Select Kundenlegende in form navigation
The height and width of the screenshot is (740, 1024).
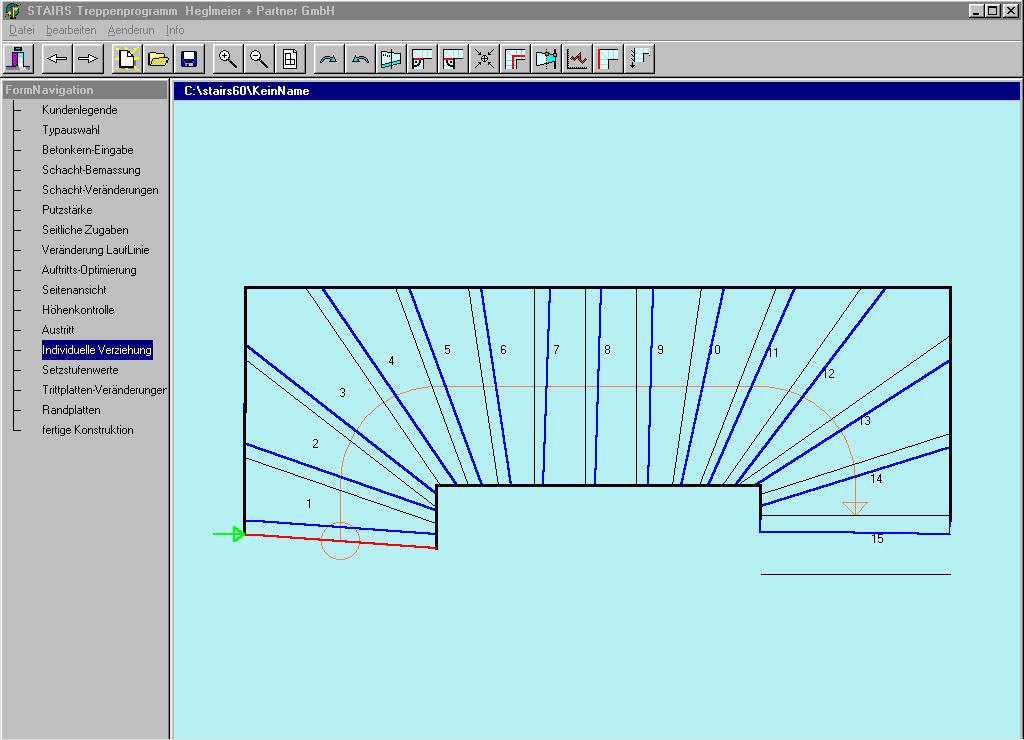click(79, 110)
